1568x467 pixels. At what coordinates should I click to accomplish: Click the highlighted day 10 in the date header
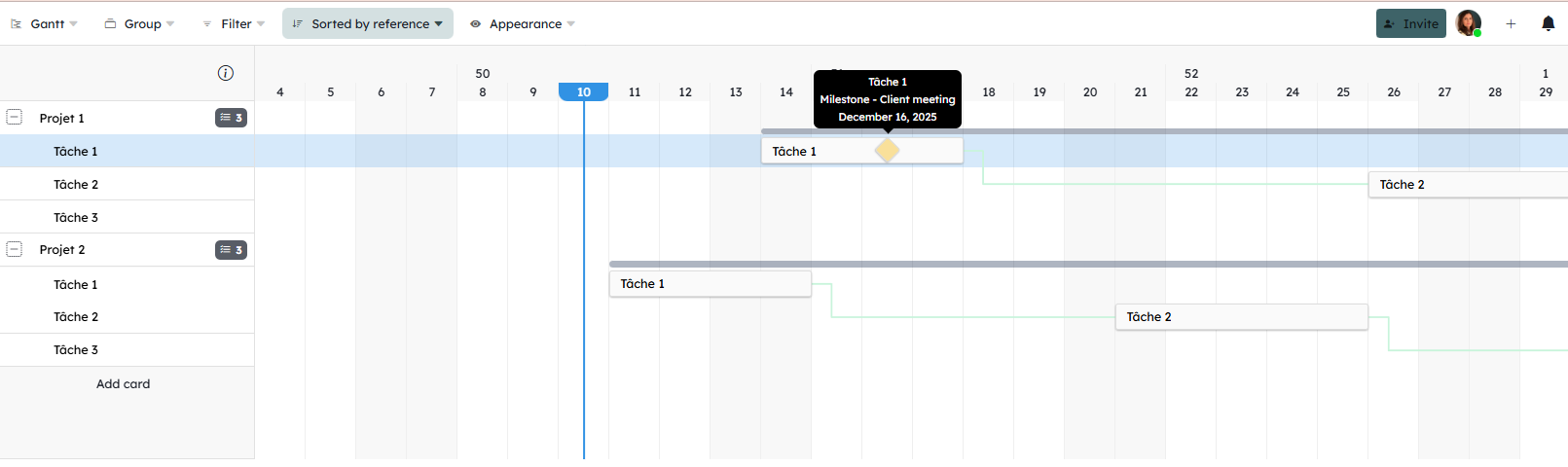(x=583, y=91)
